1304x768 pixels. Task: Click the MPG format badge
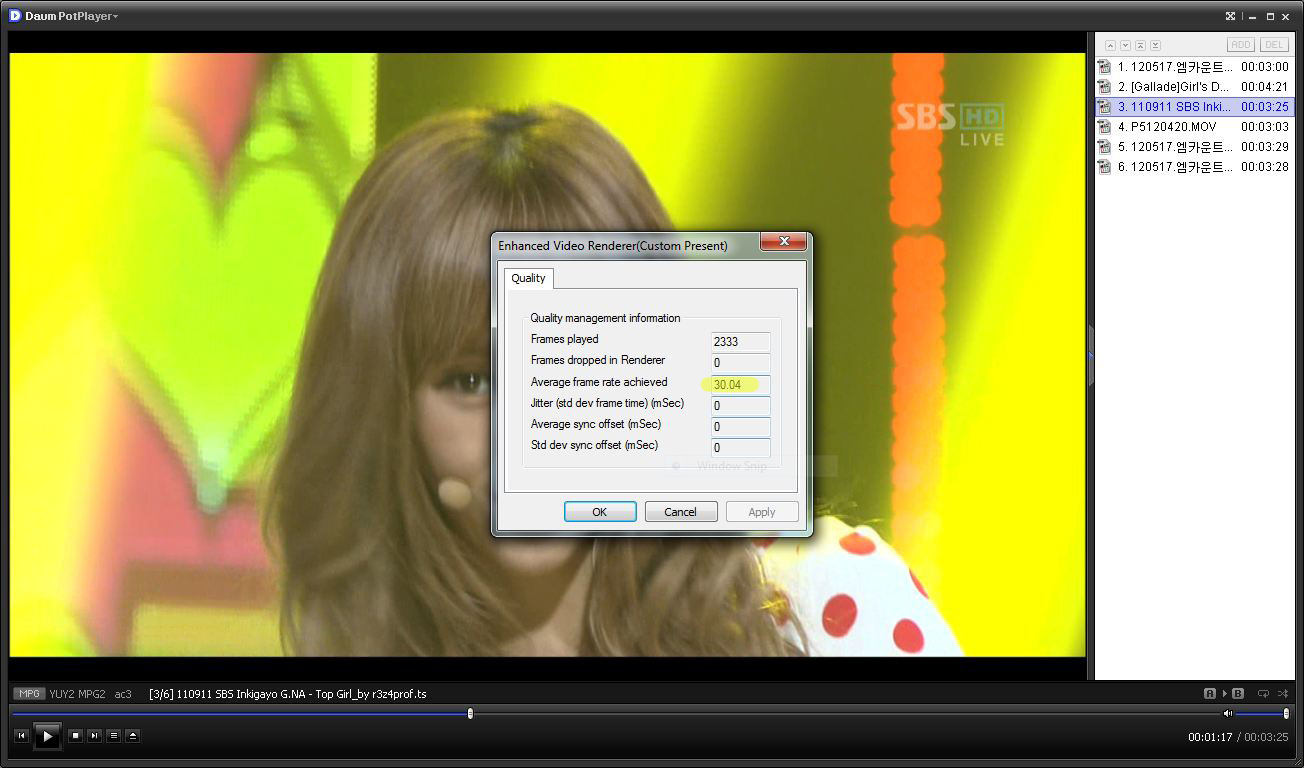29,693
